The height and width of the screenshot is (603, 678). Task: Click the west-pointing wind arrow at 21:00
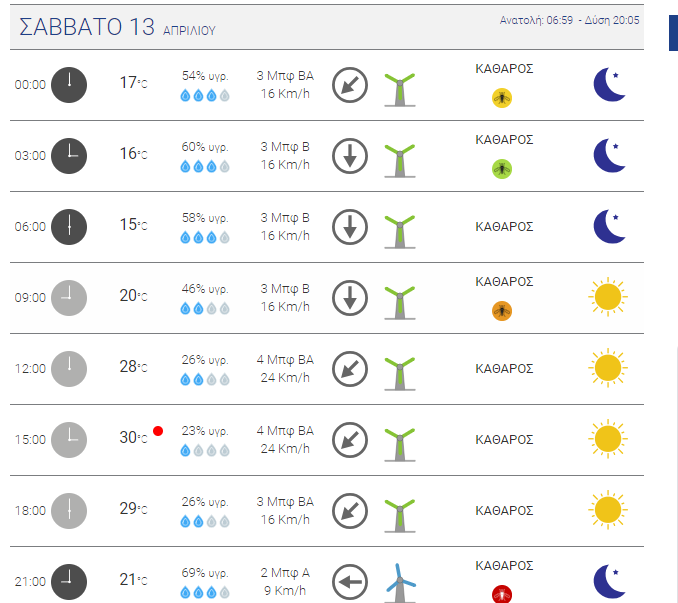(350, 582)
